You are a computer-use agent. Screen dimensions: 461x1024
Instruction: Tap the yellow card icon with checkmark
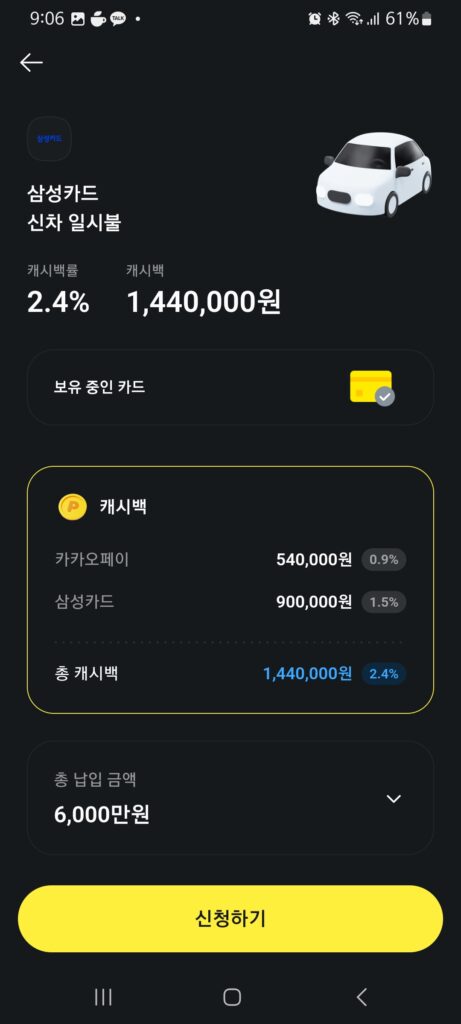tap(372, 387)
